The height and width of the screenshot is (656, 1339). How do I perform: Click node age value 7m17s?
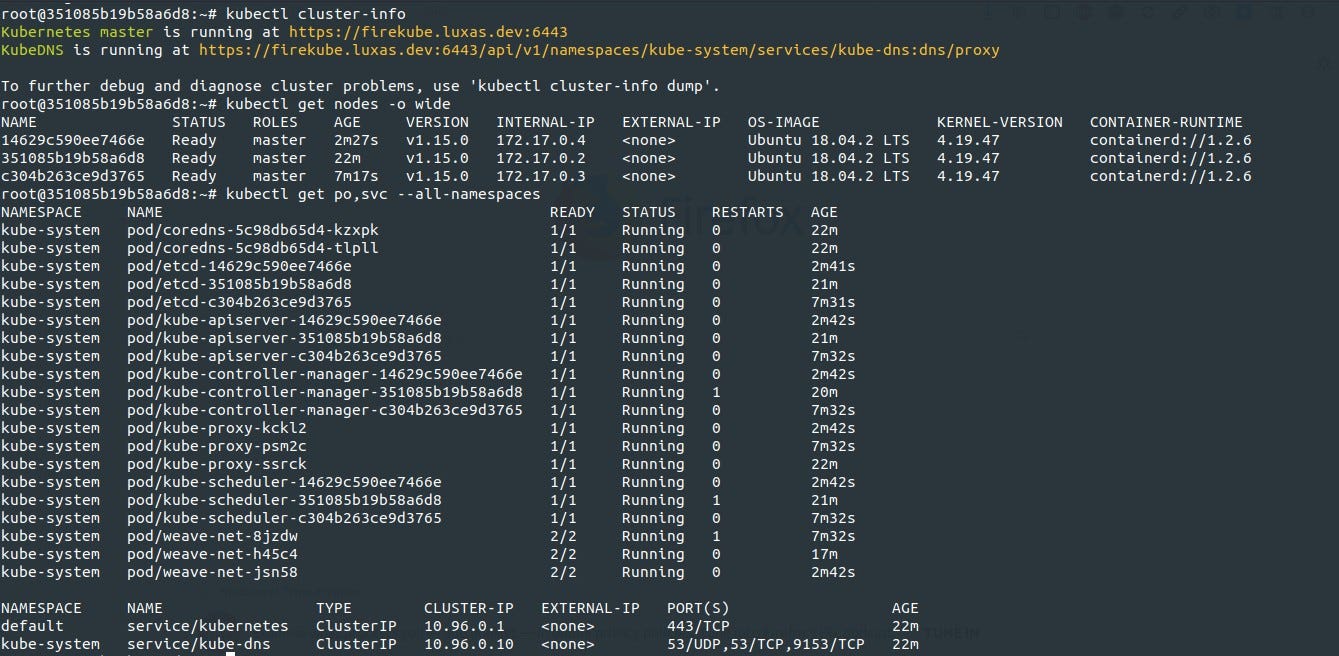tap(356, 176)
